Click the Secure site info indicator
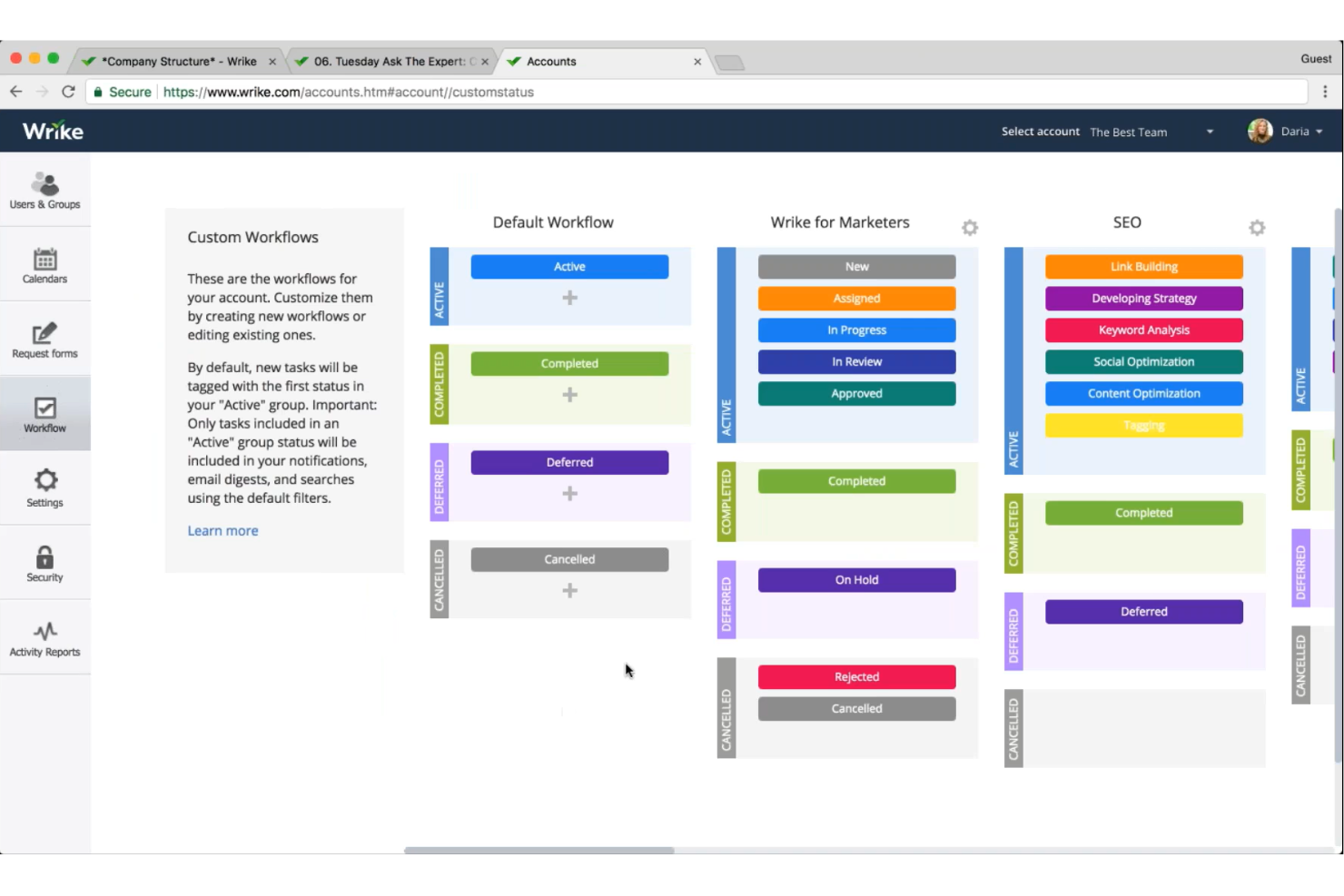The image size is (1344, 896). tap(123, 92)
